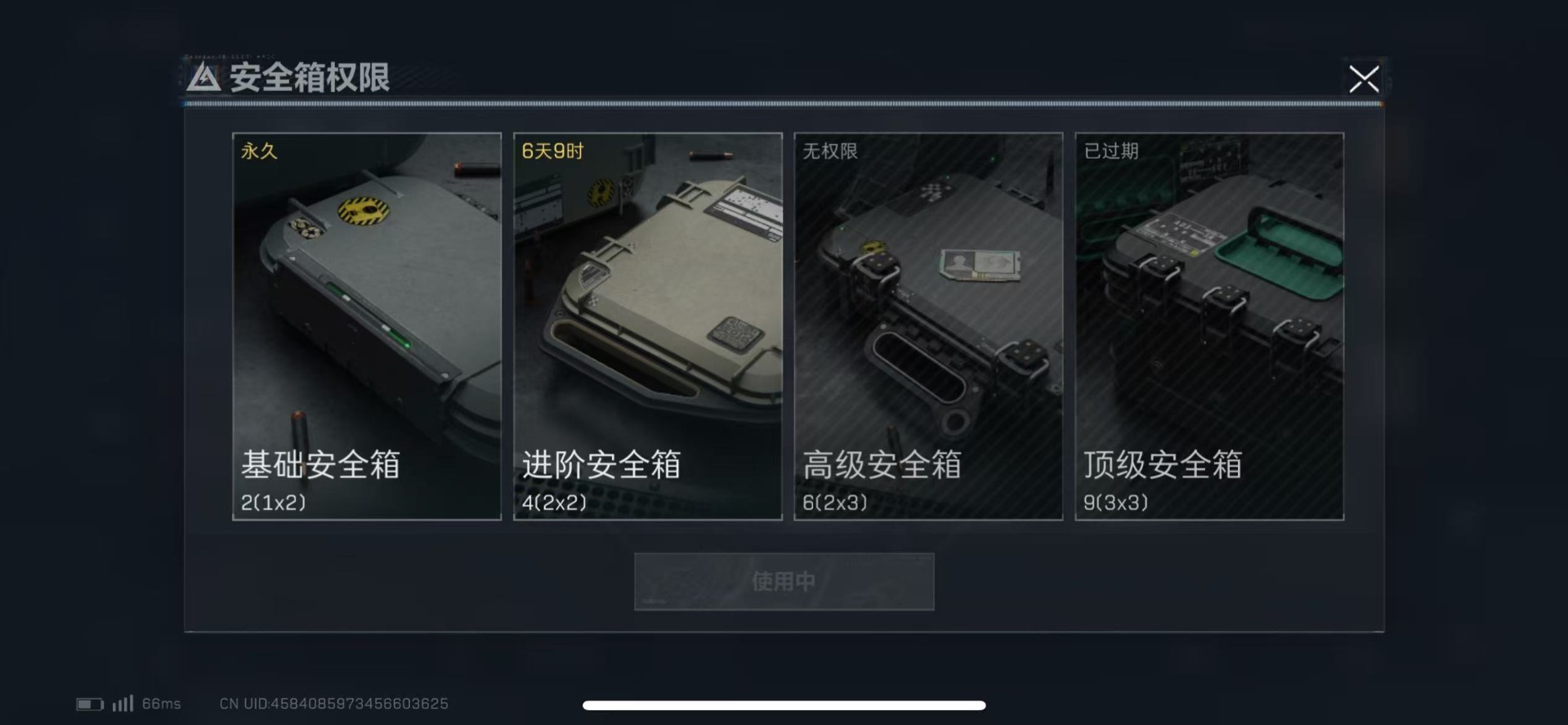1568x725 pixels.
Task: Tap the home indicator bar
Action: [x=784, y=705]
